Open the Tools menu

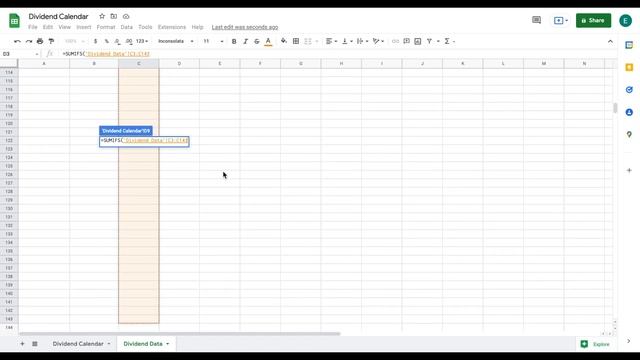click(x=145, y=27)
